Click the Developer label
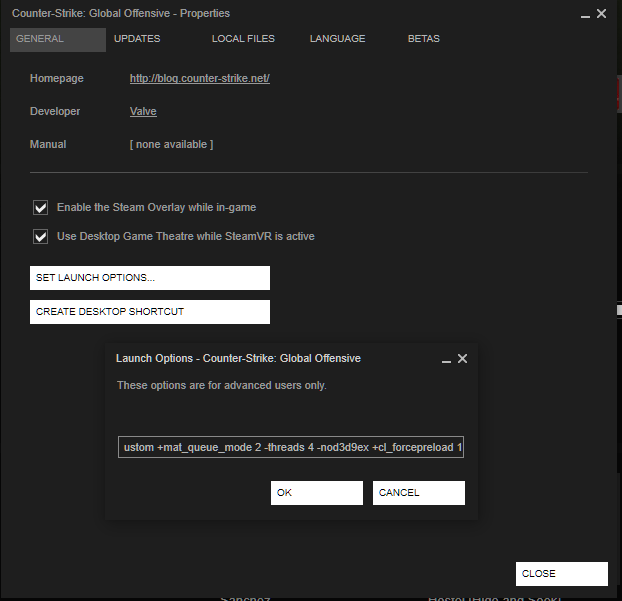The width and height of the screenshot is (622, 601). [55, 111]
